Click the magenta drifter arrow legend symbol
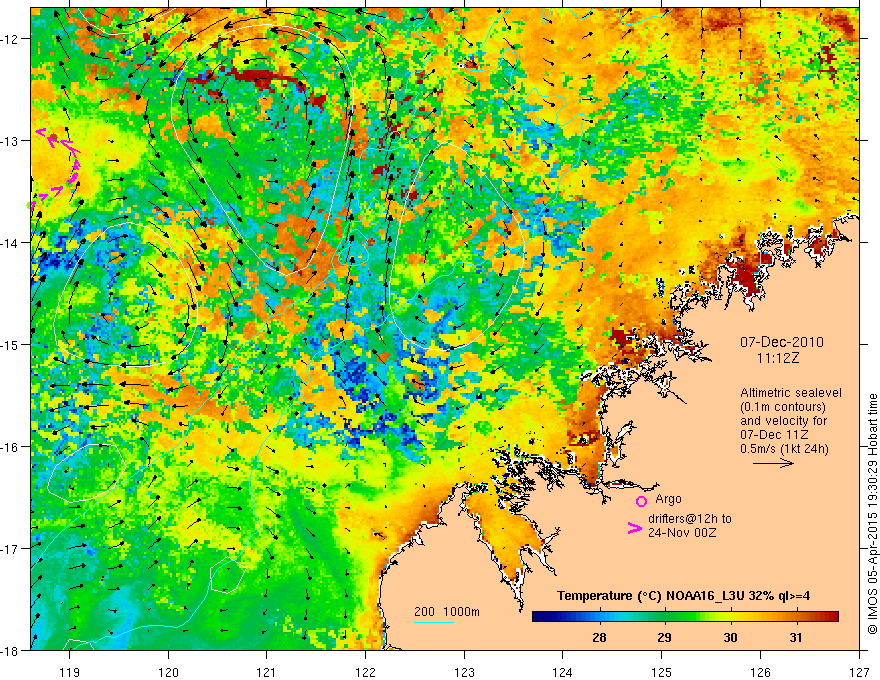880x680 pixels. (635, 528)
